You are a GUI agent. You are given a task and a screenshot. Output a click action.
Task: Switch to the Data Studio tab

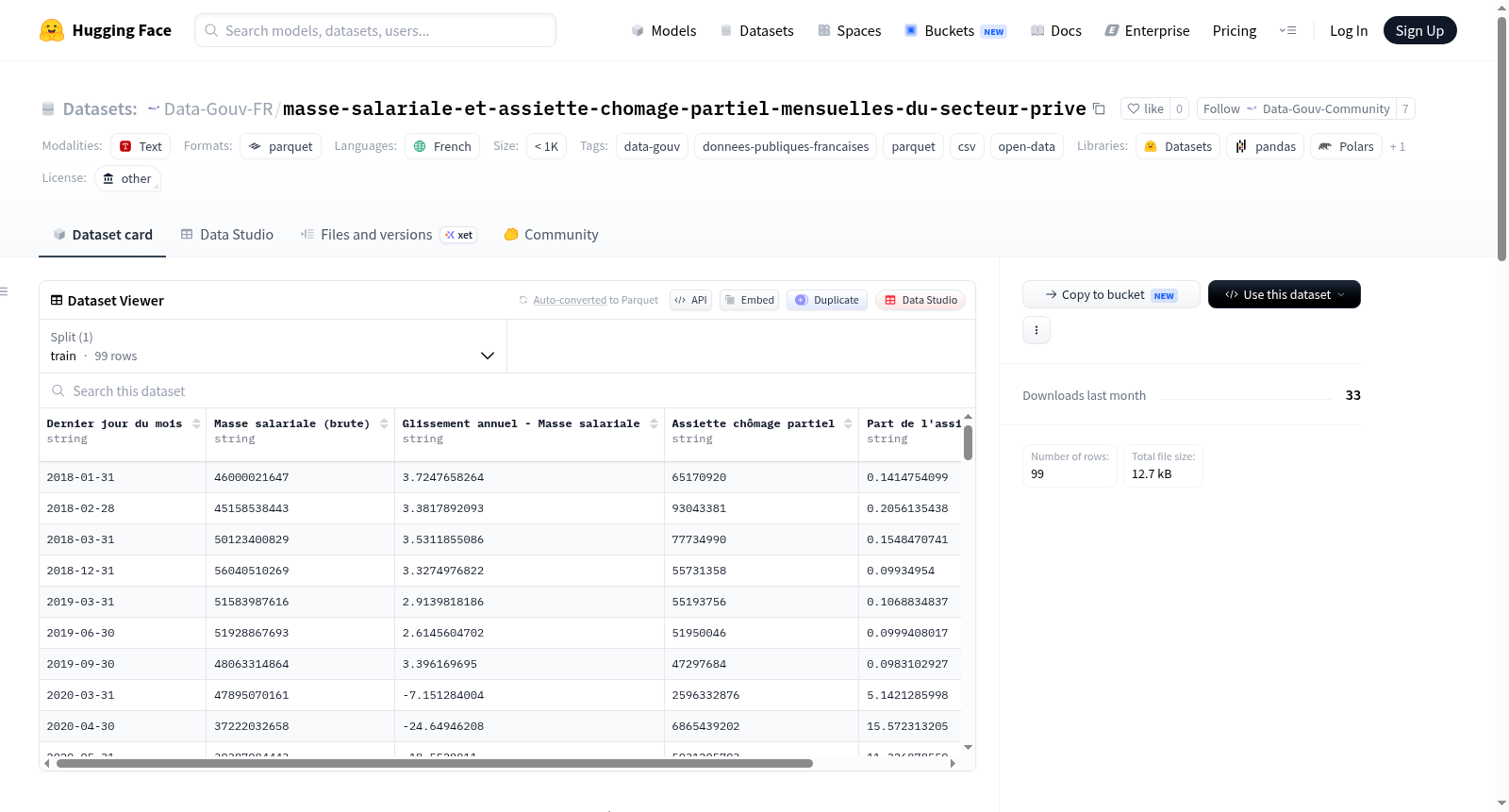click(227, 235)
